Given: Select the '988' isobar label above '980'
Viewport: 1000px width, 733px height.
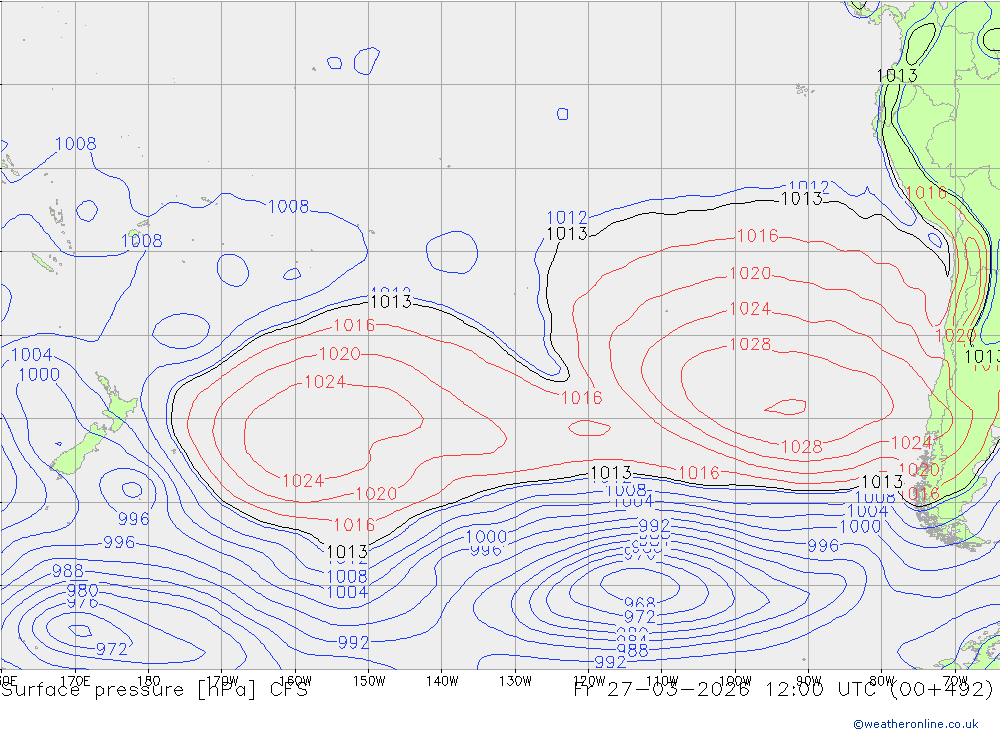Looking at the screenshot, I should pos(68,570).
